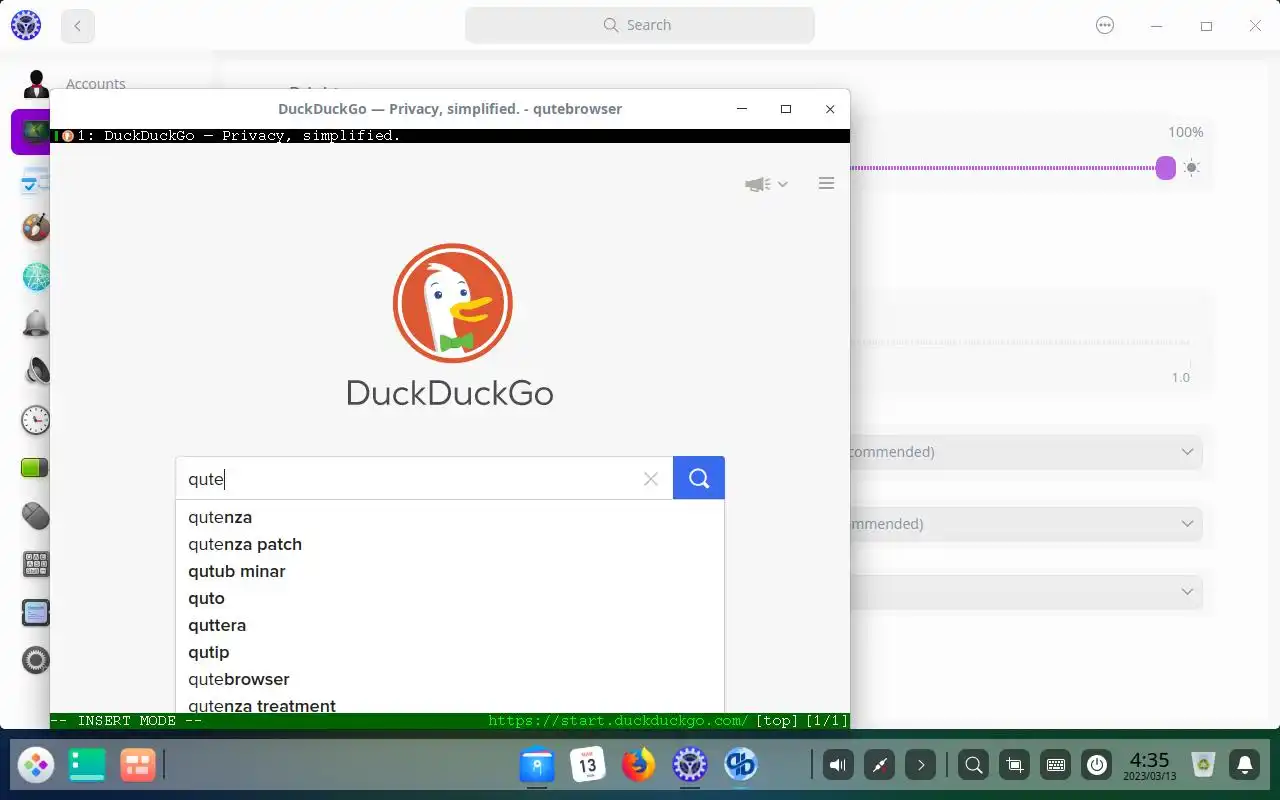
Task: Choose the 'quto' suggestion
Action: (450, 598)
